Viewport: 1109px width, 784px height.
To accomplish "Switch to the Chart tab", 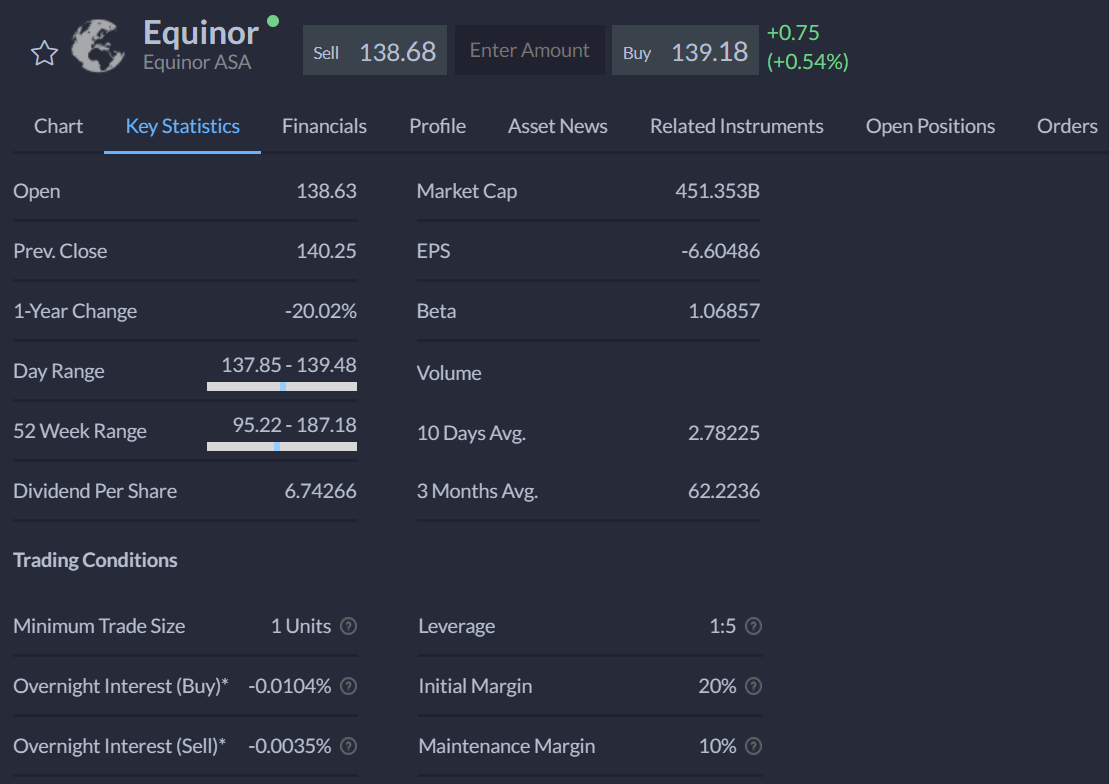I will [58, 126].
